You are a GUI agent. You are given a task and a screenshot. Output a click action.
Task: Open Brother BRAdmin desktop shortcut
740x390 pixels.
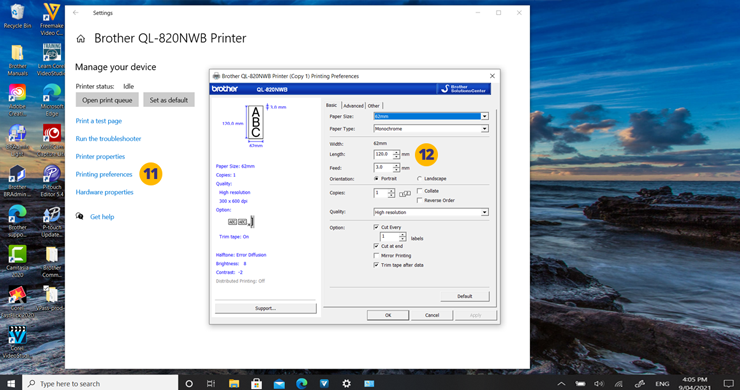17,181
